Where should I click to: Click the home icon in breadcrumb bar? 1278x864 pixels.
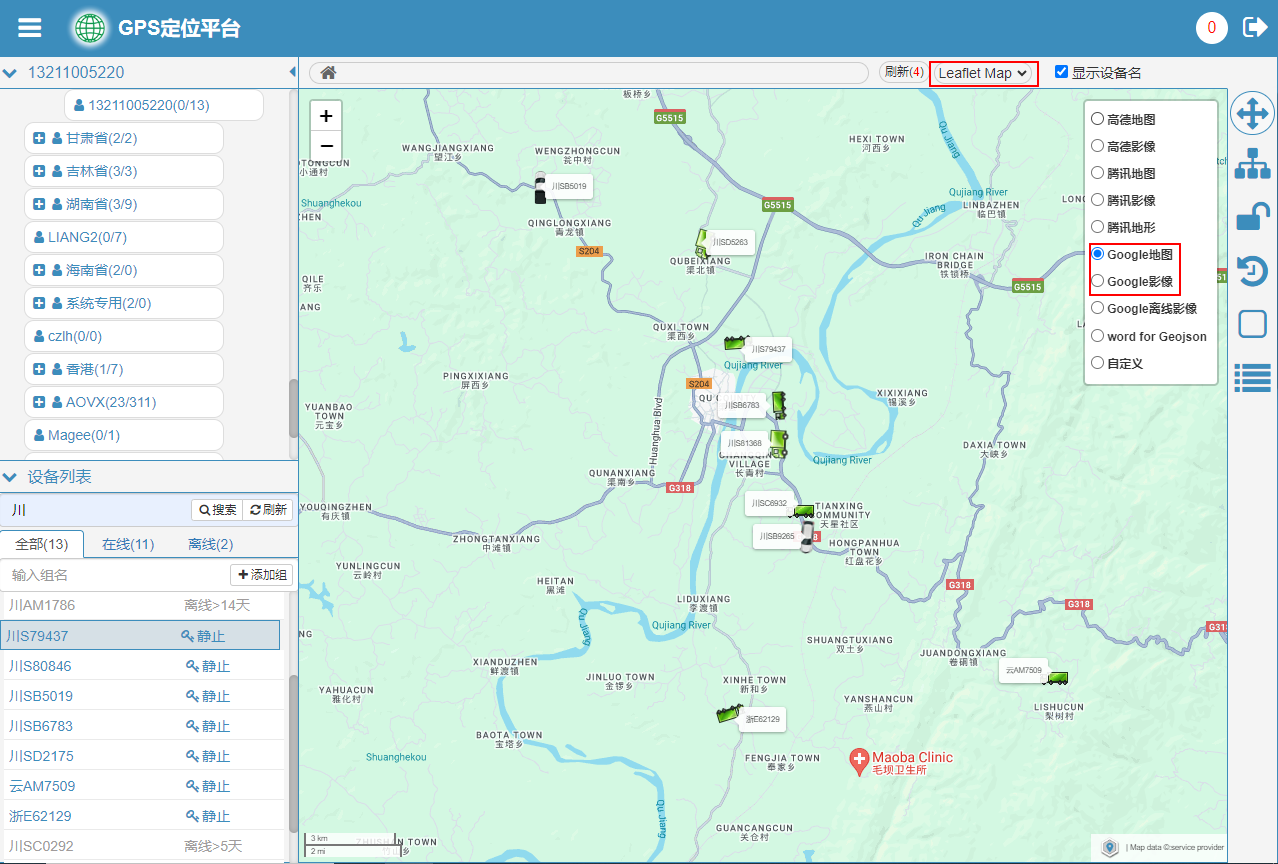point(328,73)
